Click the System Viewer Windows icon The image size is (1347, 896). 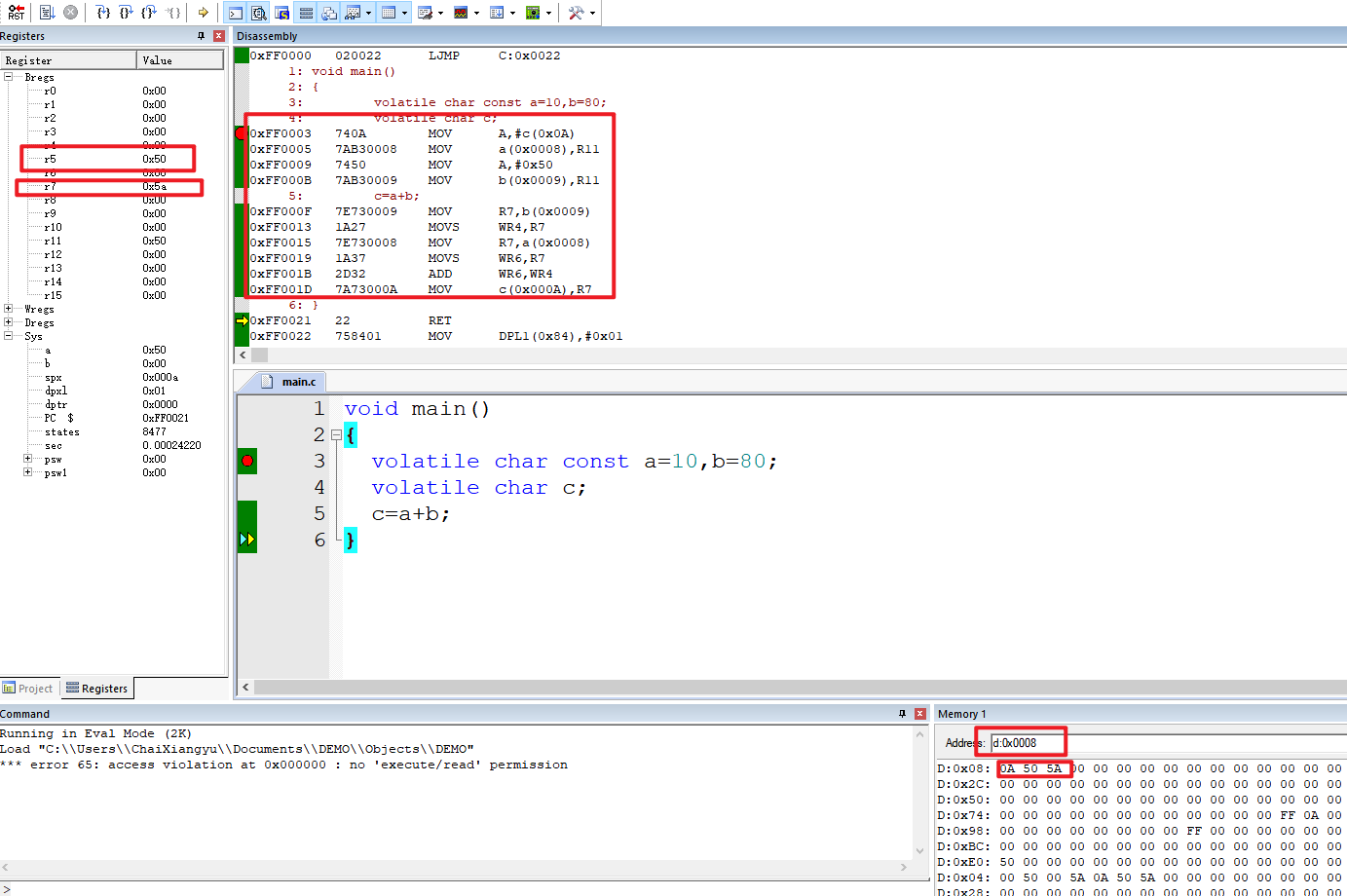point(533,13)
